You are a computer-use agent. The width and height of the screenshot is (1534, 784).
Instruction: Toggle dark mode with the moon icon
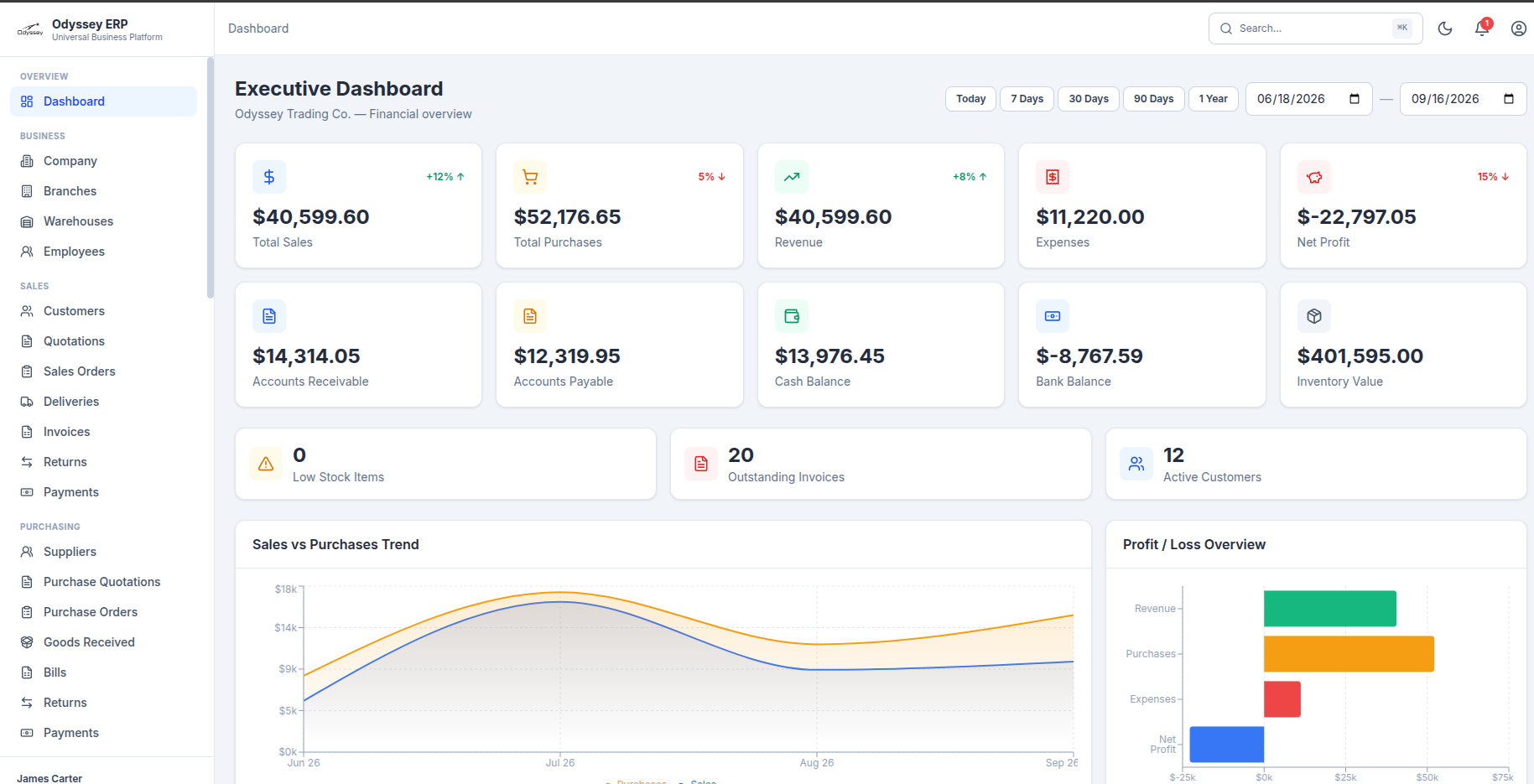tap(1445, 29)
